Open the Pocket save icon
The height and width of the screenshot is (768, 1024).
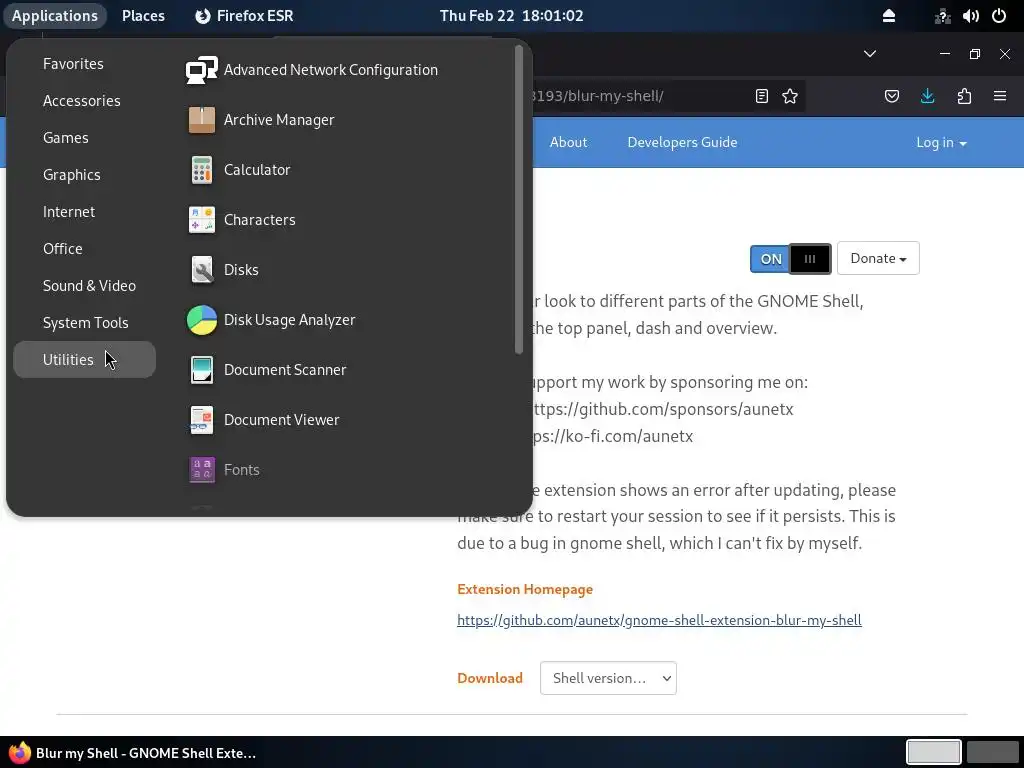point(891,96)
